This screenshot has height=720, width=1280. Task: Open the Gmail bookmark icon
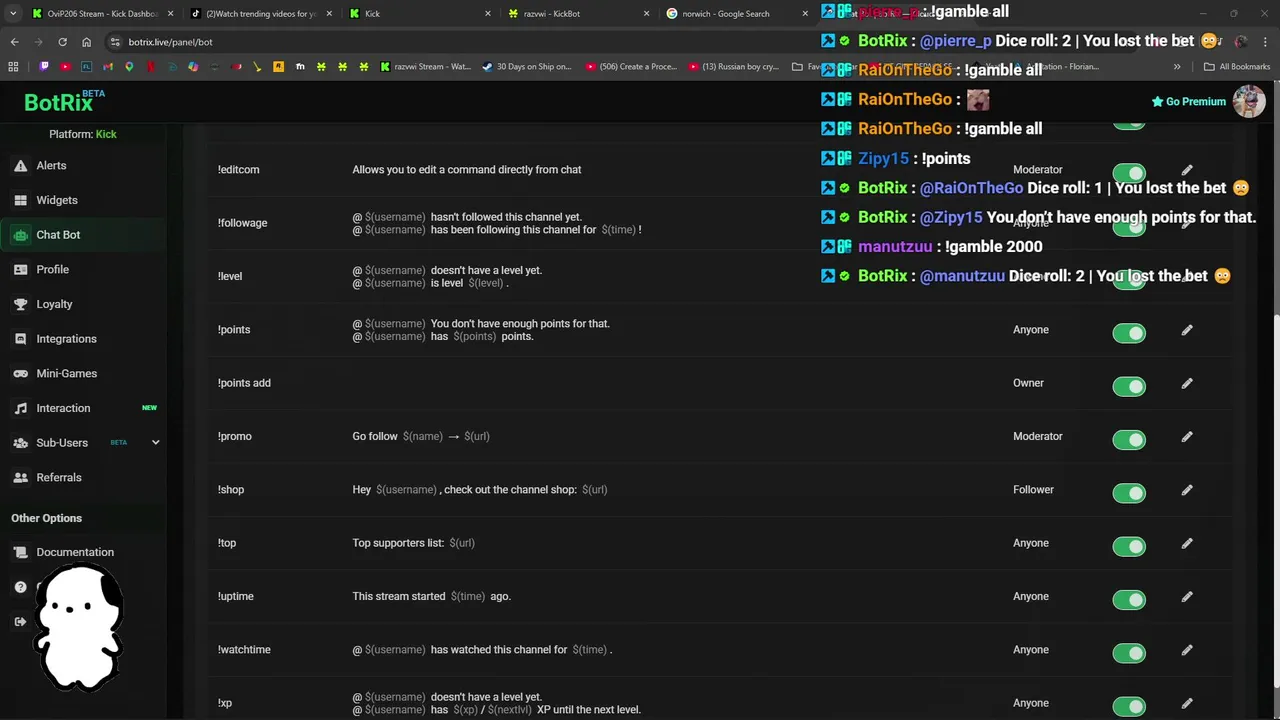(108, 67)
